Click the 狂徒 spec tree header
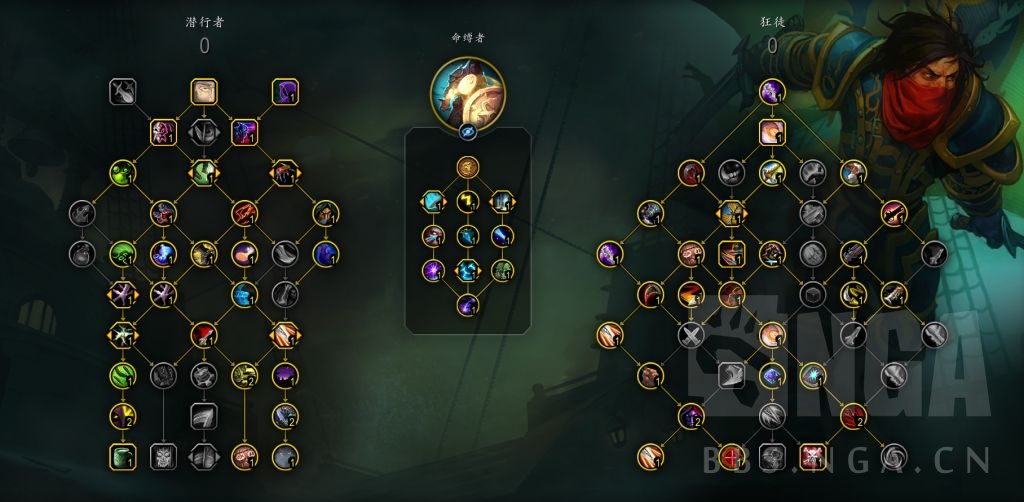This screenshot has height=502, width=1024. pyautogui.click(x=773, y=22)
